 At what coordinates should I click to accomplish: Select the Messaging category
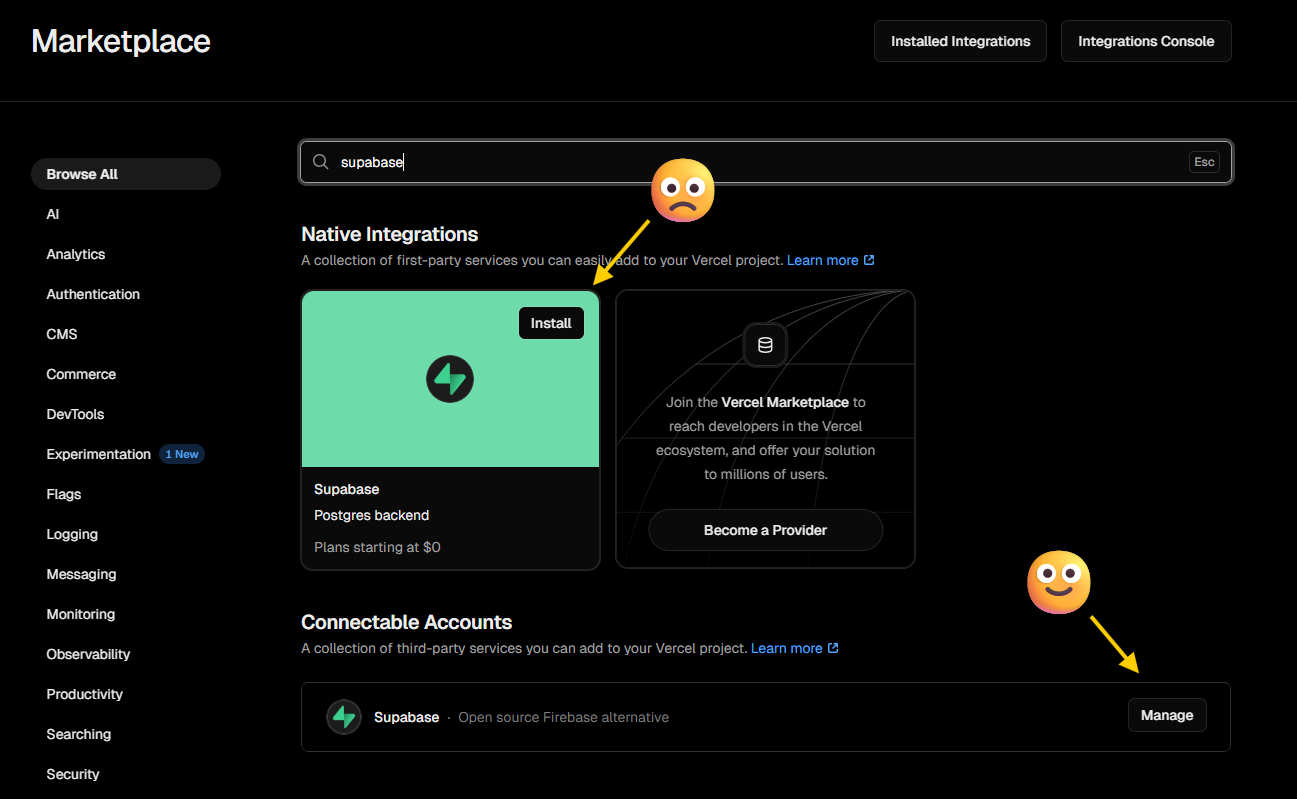[81, 574]
